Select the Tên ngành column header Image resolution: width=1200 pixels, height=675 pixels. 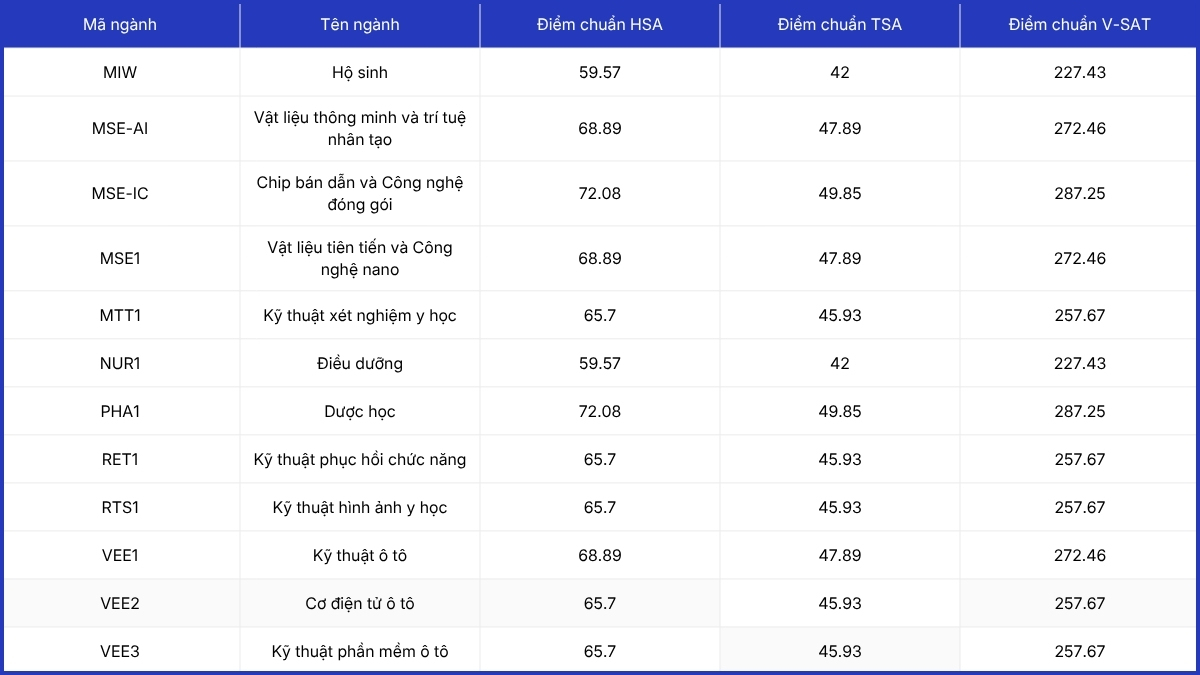pos(360,25)
